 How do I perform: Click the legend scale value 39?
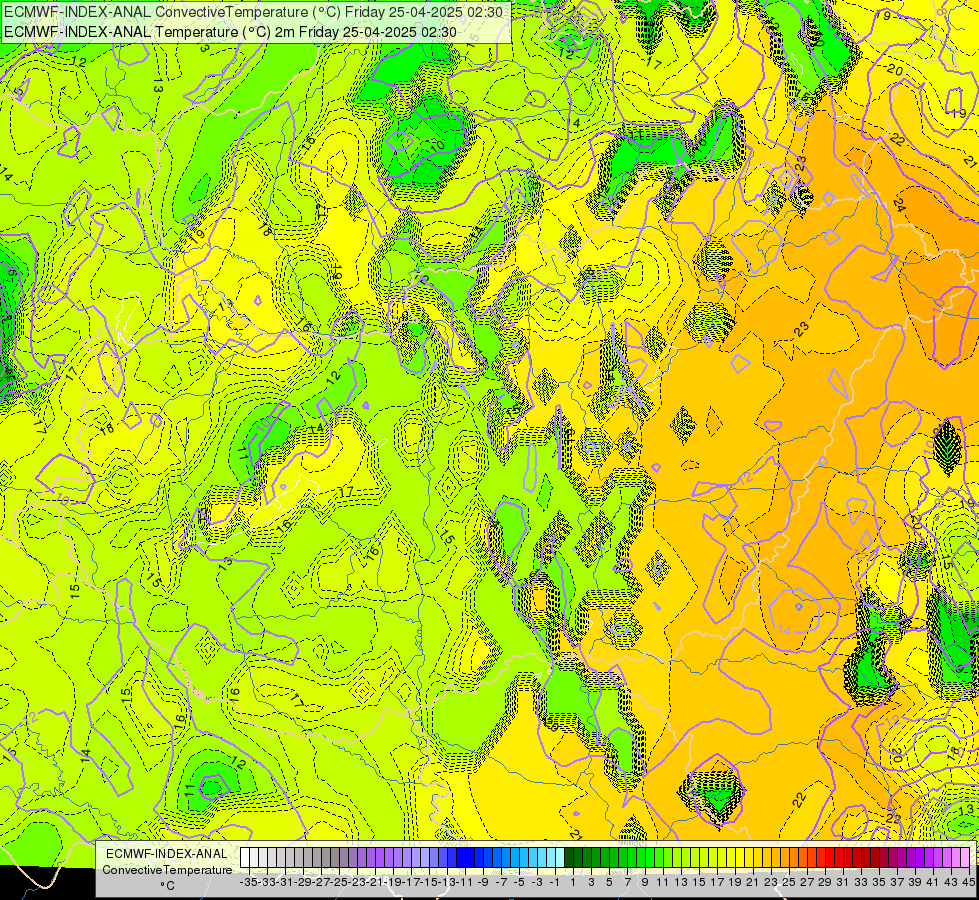click(x=915, y=882)
